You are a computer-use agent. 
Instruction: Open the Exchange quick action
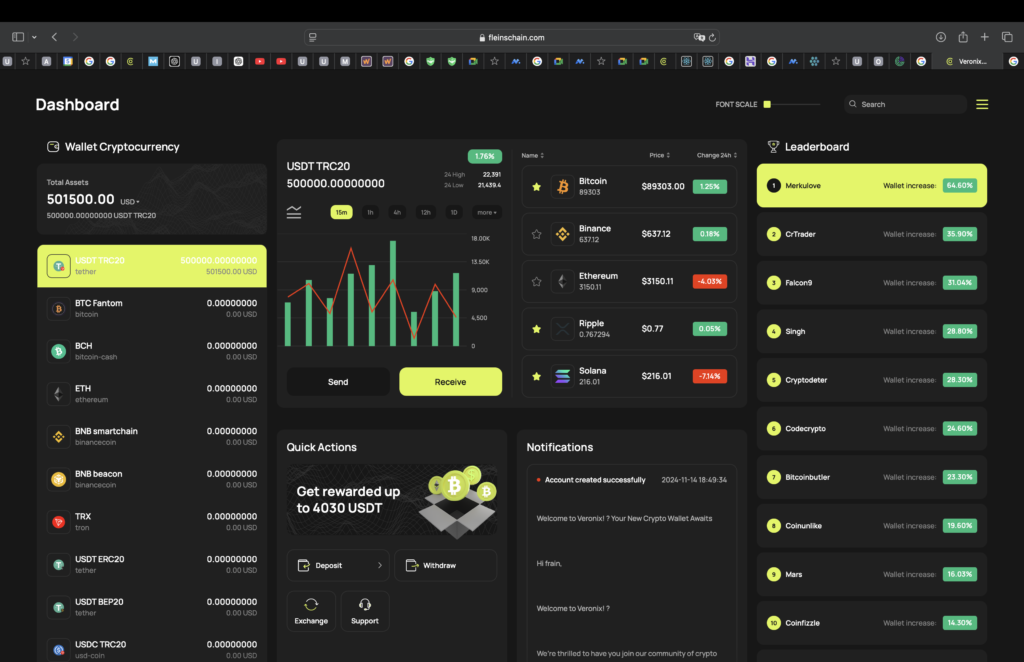coord(311,610)
